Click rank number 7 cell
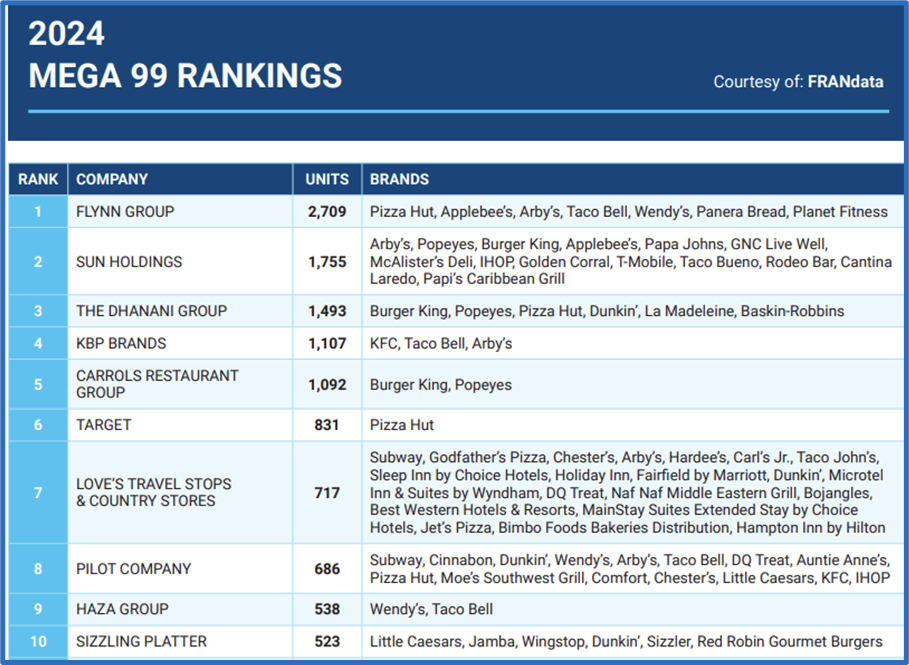Image resolution: width=909 pixels, height=665 pixels. pos(38,492)
